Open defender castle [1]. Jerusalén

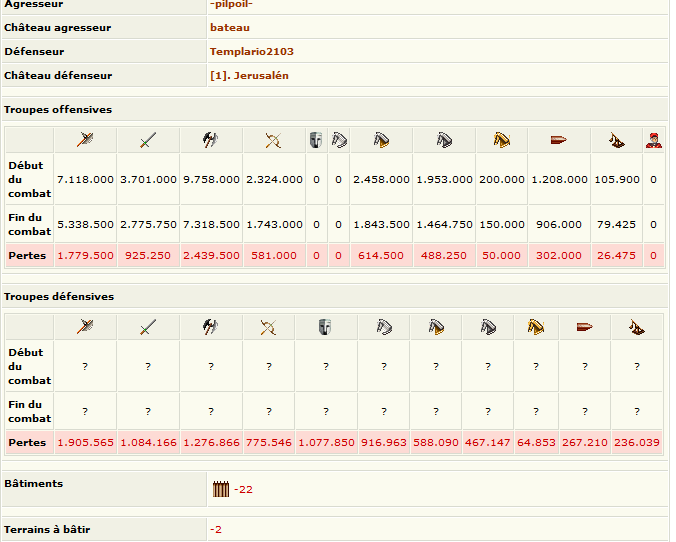coord(249,75)
